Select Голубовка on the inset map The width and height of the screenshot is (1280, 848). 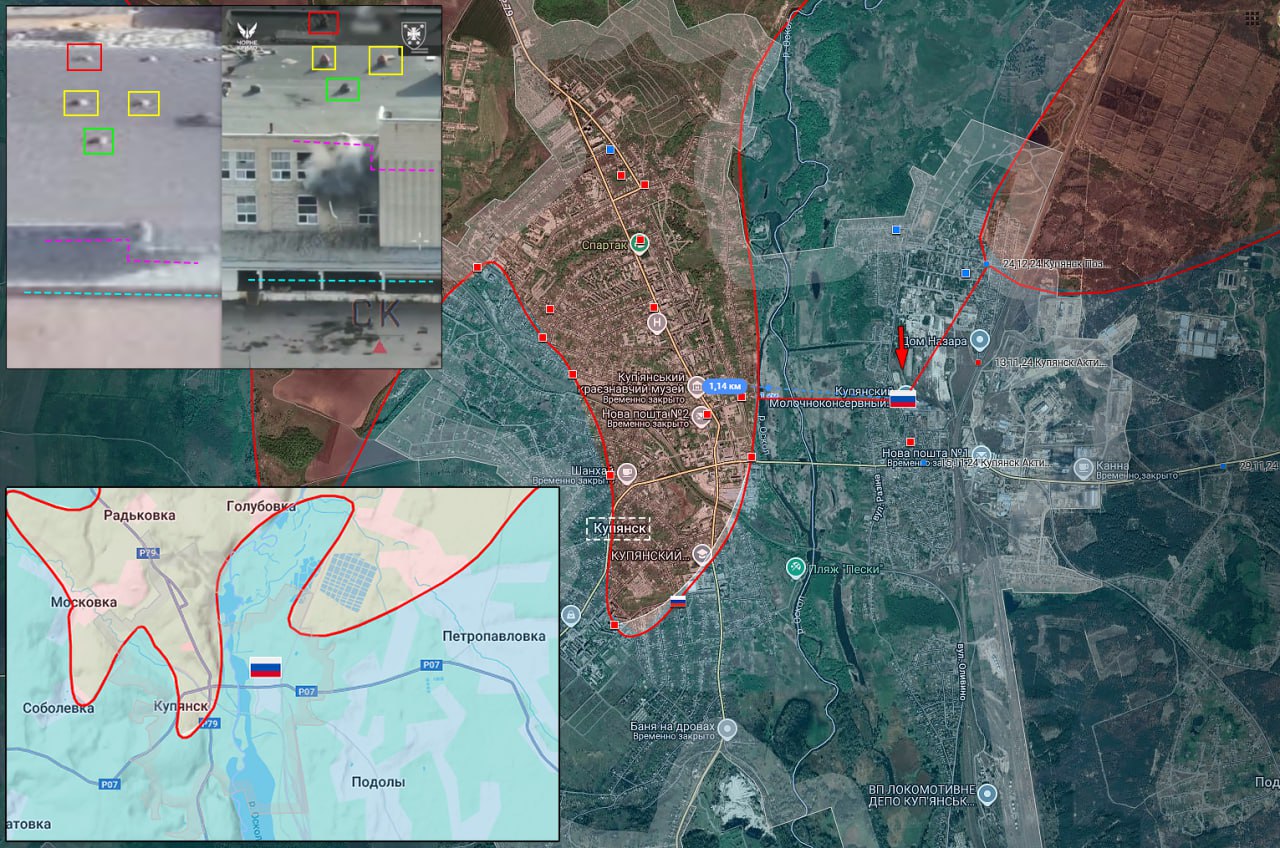click(x=262, y=507)
